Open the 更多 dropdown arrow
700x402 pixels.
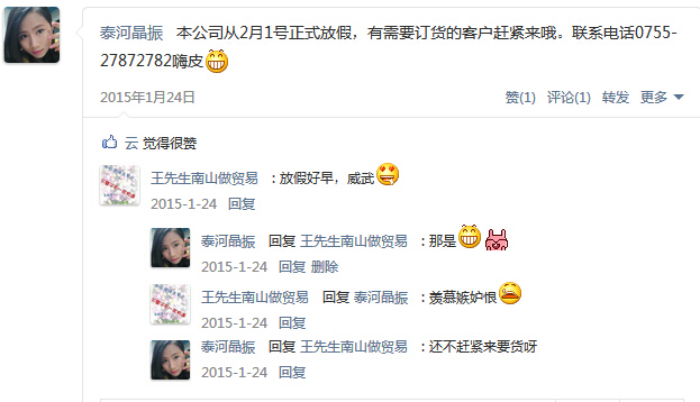tap(679, 97)
